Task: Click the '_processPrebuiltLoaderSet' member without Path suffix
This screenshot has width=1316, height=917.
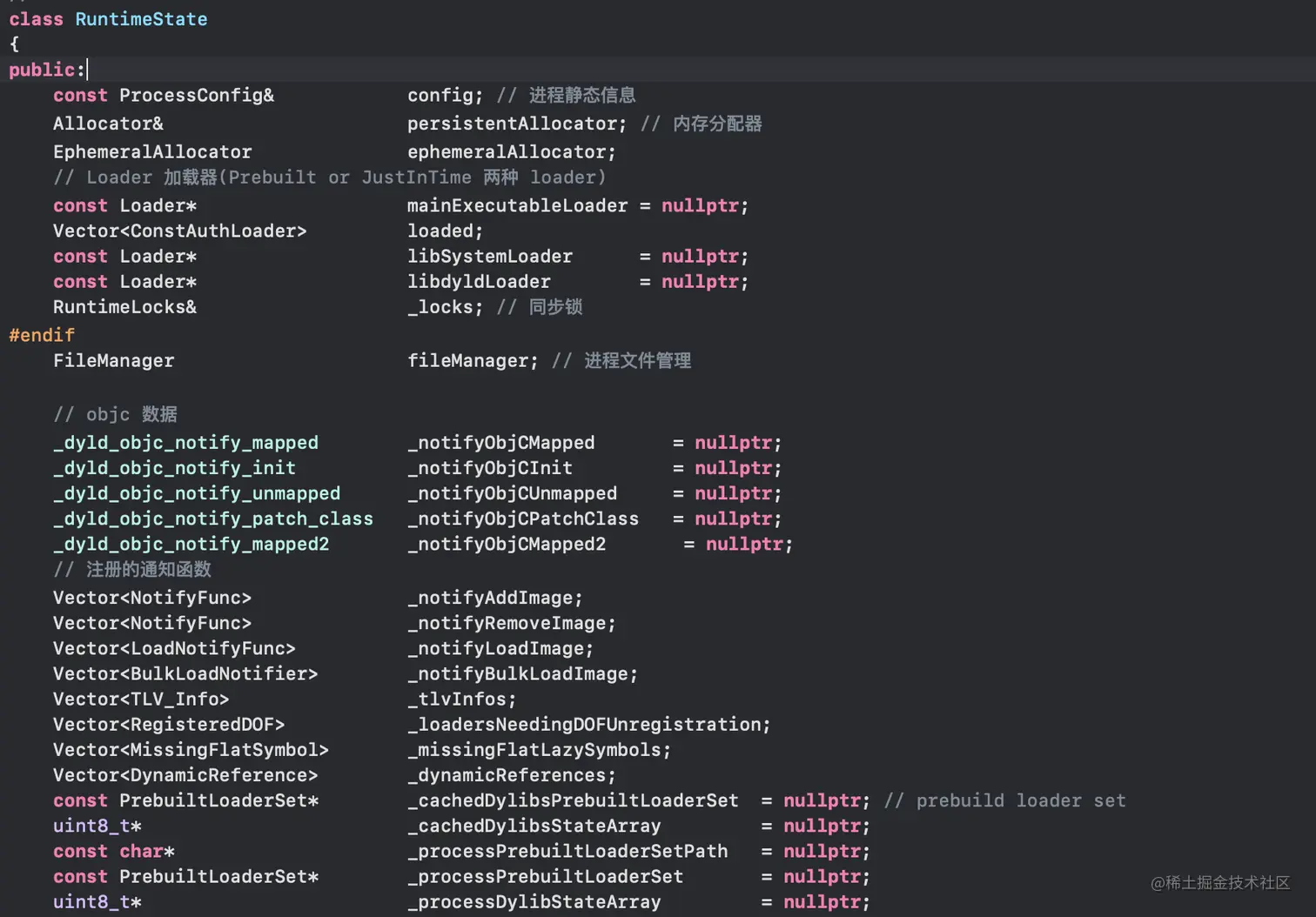Action: (546, 876)
